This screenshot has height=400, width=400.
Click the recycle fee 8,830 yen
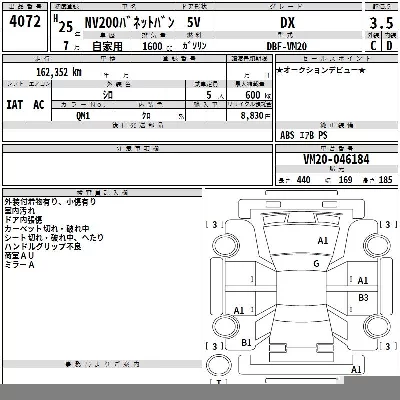point(256,116)
